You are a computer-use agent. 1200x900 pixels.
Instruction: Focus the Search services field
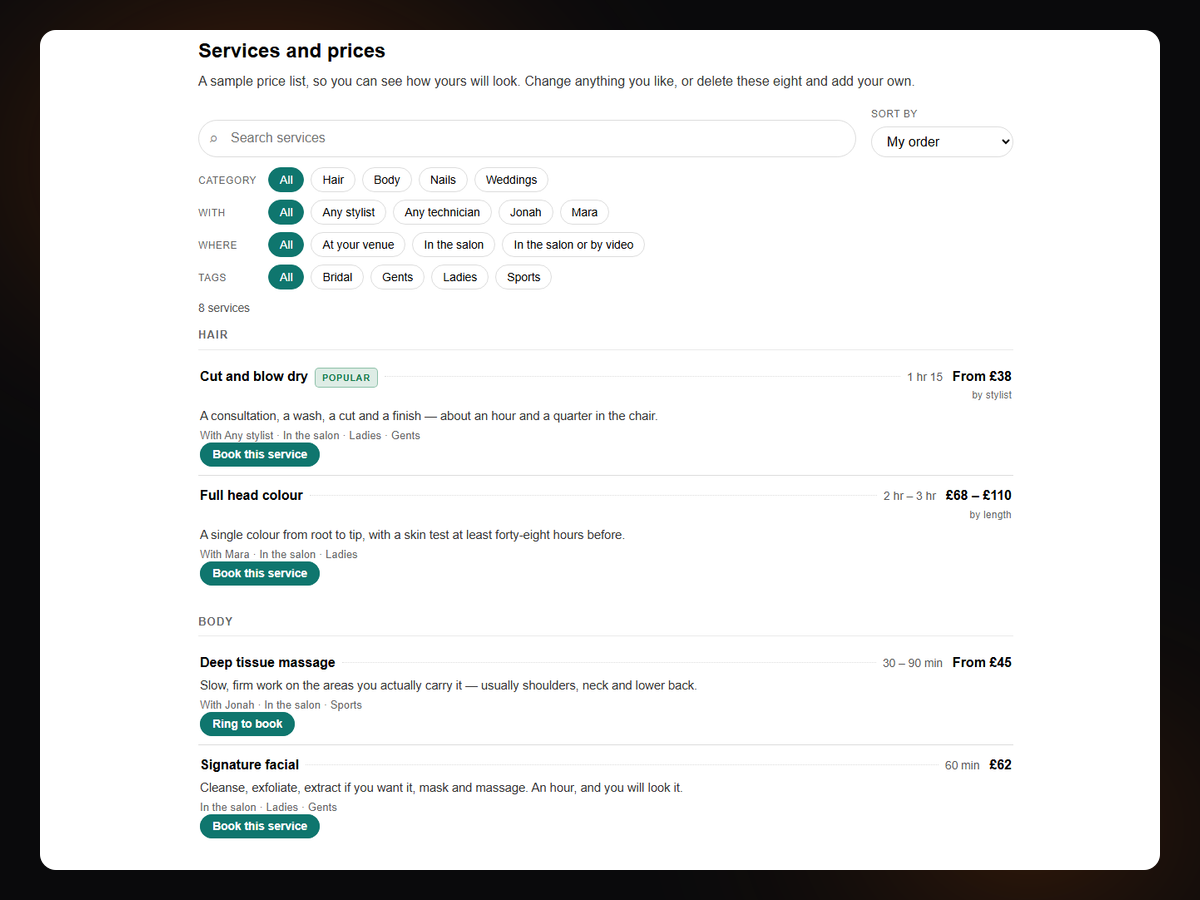click(527, 138)
